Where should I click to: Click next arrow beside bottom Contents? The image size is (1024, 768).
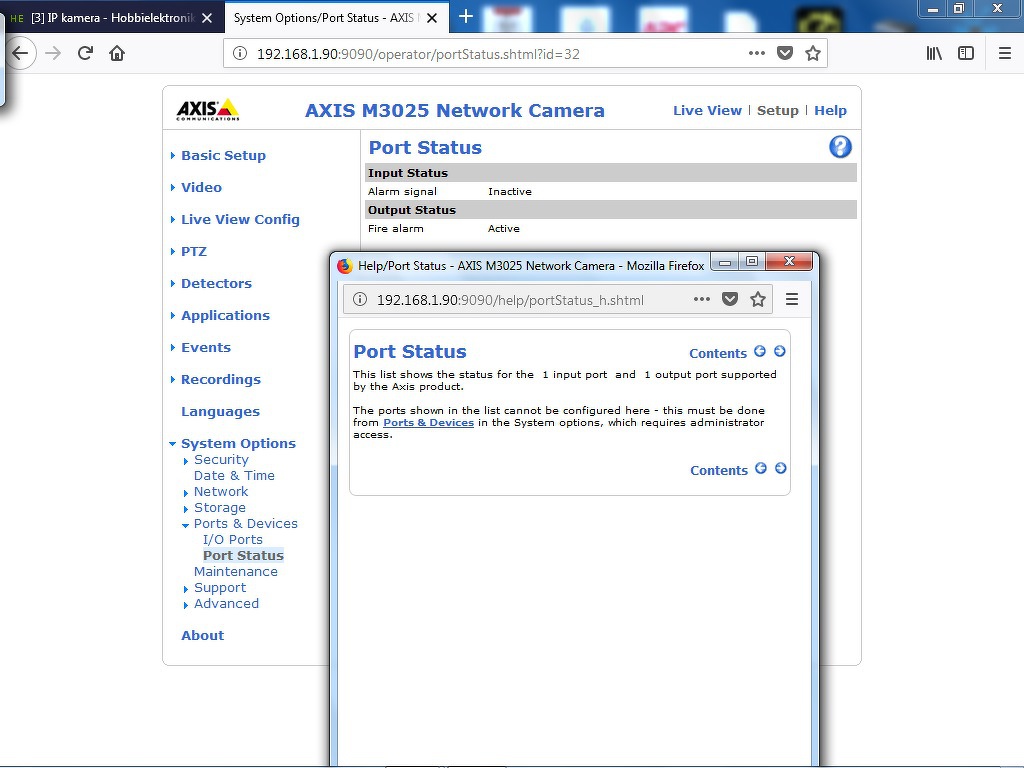tap(780, 468)
